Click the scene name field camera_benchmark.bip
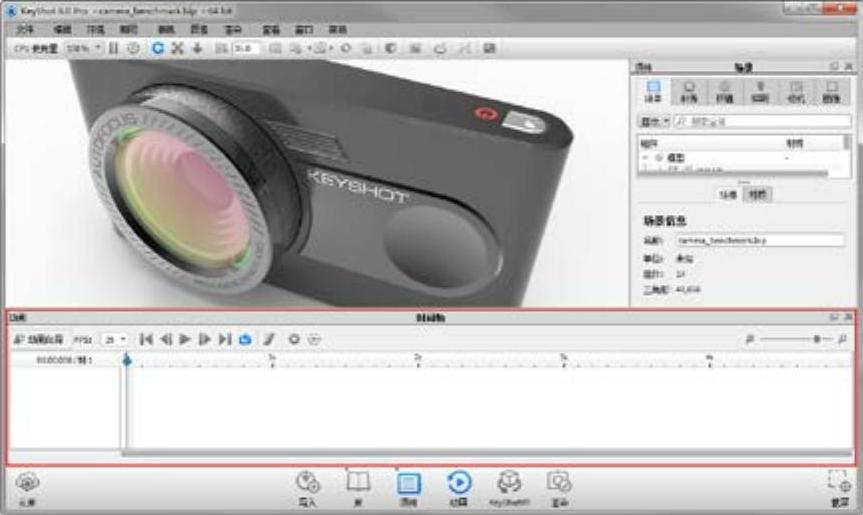 760,240
